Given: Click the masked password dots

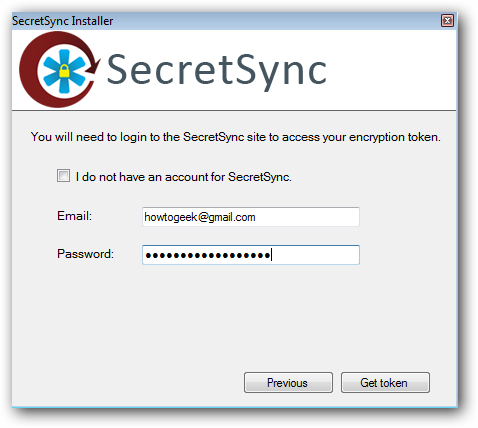Looking at the screenshot, I should 208,256.
